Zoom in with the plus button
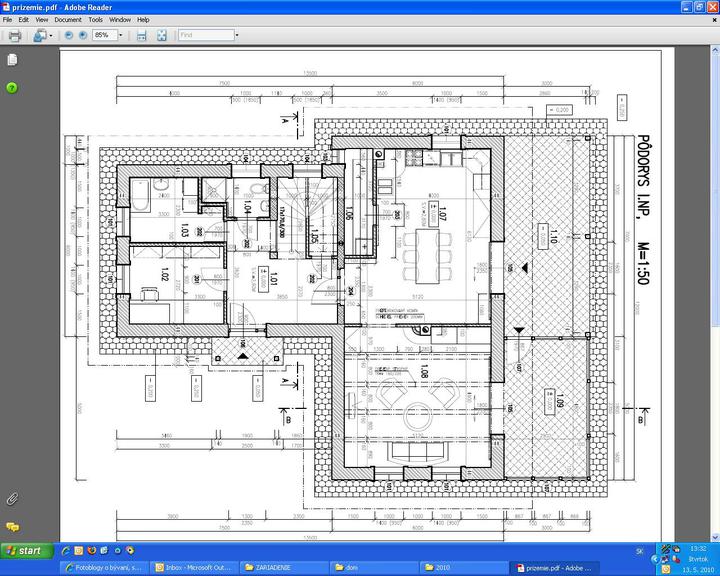This screenshot has width=720, height=576. pos(83,35)
